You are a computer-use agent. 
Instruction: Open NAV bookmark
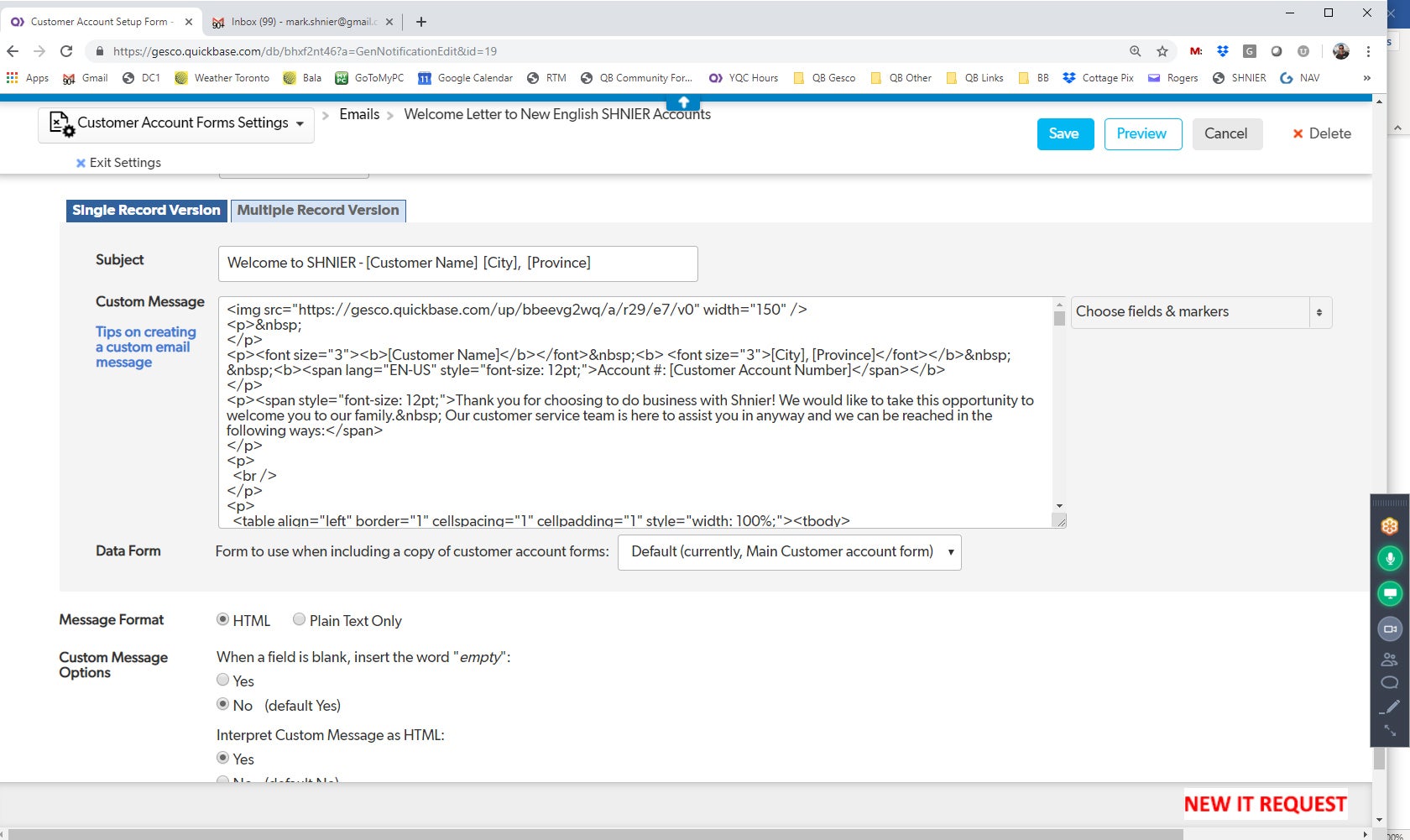(1299, 78)
